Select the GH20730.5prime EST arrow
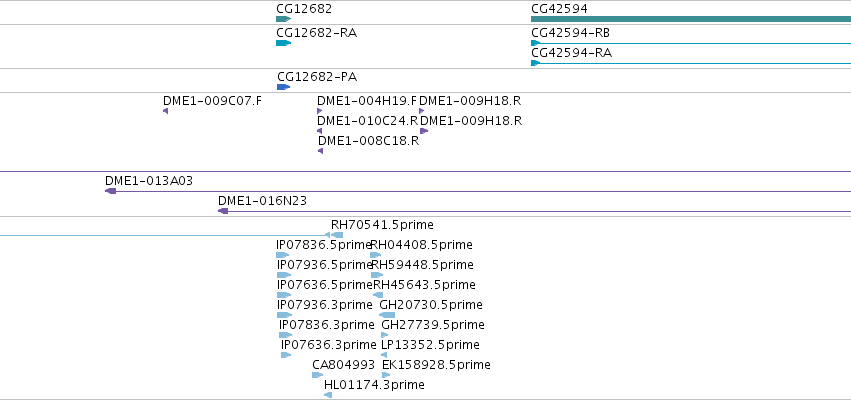The width and height of the screenshot is (851, 400). (387, 315)
